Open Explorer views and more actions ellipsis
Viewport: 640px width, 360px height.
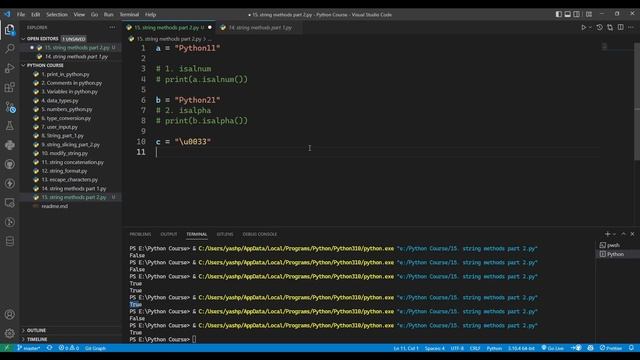point(112,27)
